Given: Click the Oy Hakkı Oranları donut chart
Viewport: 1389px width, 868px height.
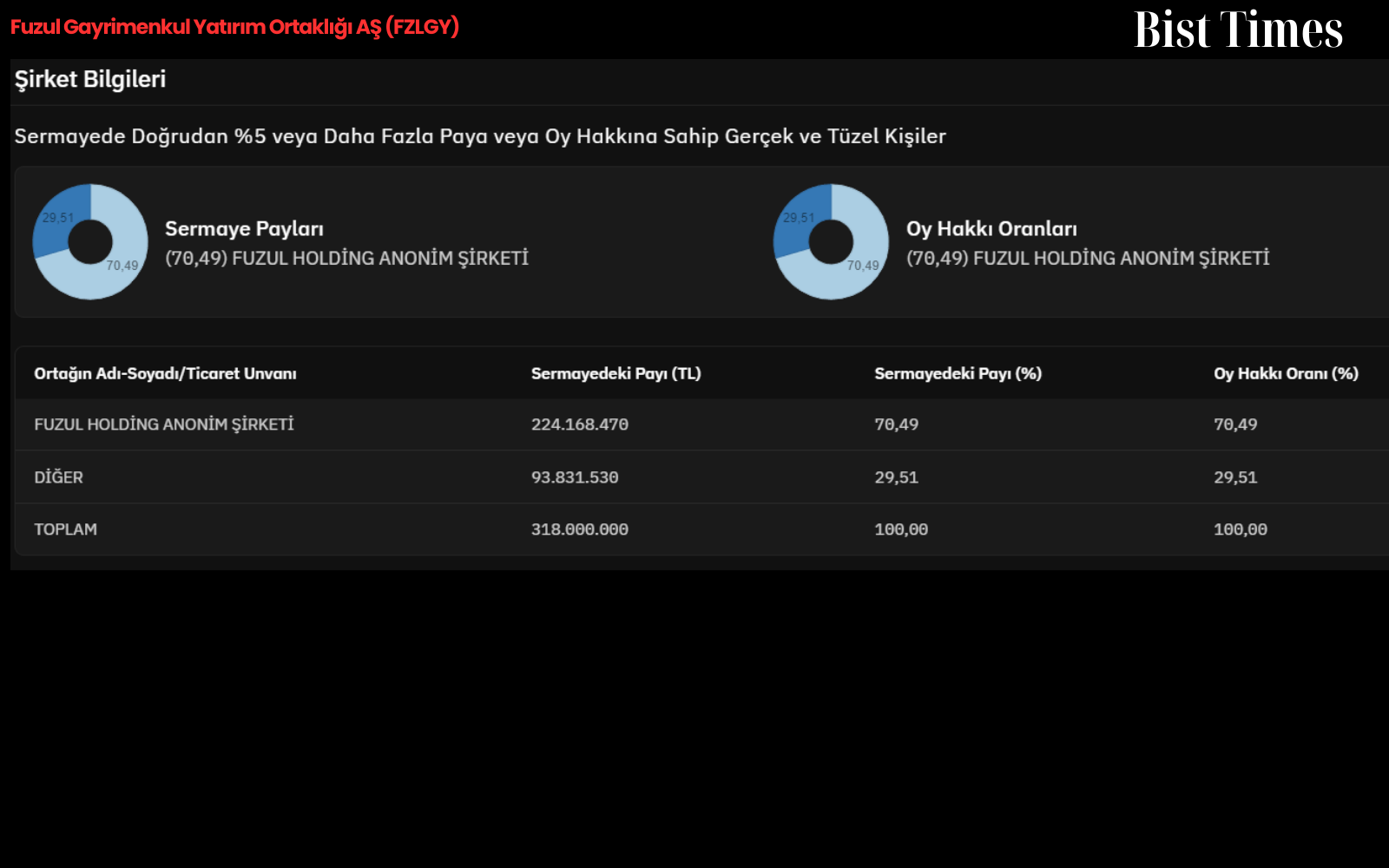Looking at the screenshot, I should [831, 241].
